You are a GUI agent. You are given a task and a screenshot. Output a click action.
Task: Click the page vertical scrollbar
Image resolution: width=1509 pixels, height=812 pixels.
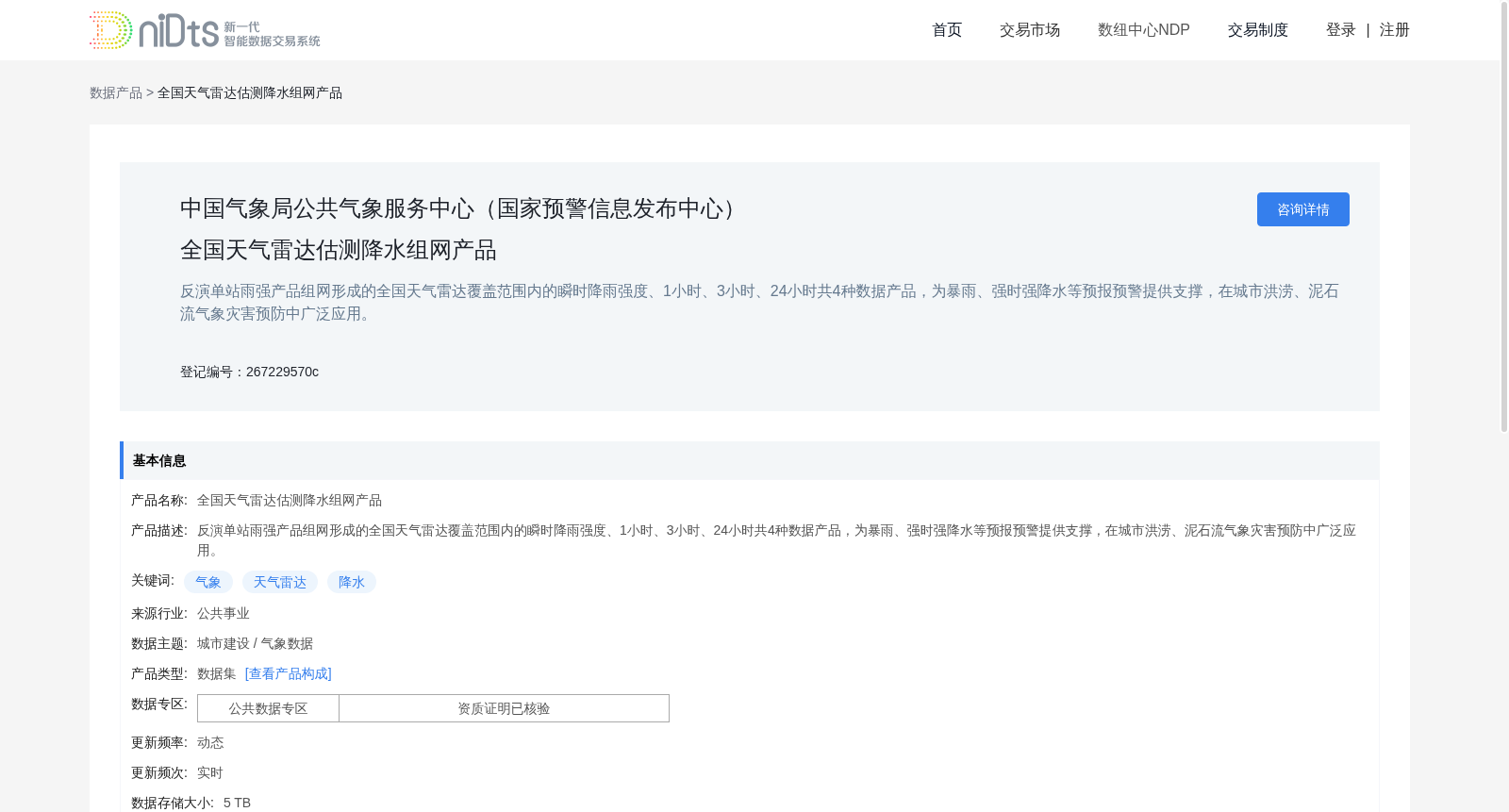point(1504,217)
